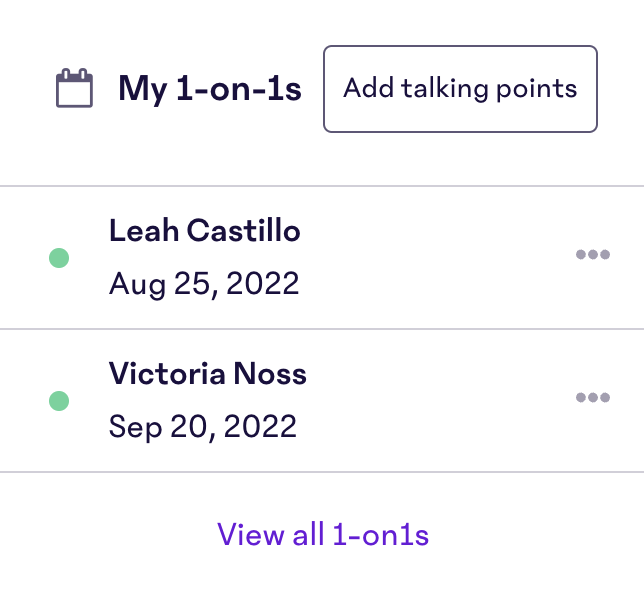The image size is (644, 590).
Task: Follow the View all 1-on1s link
Action: 323,535
